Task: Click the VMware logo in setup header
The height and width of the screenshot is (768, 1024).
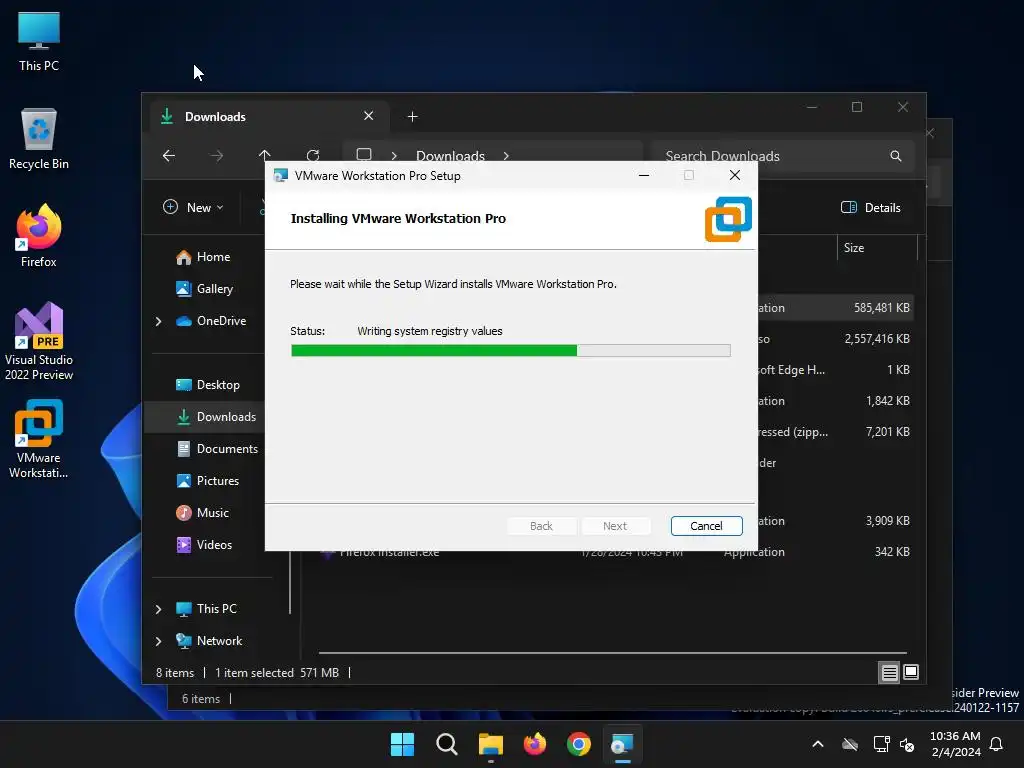Action: click(x=728, y=219)
